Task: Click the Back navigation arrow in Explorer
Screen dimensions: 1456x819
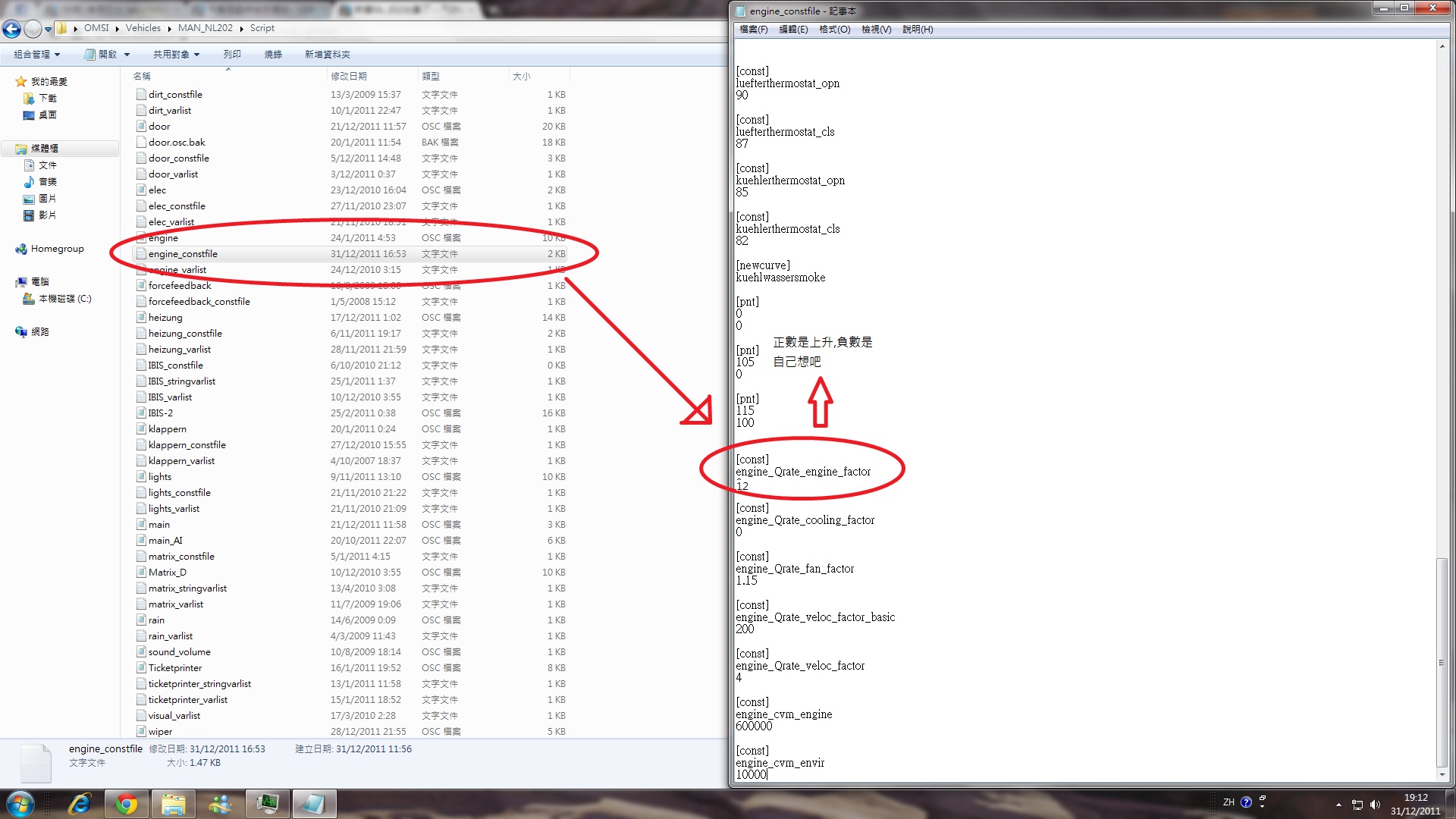Action: click(11, 29)
